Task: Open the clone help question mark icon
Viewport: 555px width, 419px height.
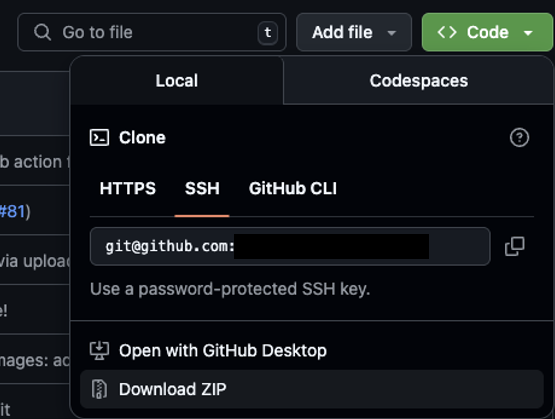Action: click(x=519, y=137)
